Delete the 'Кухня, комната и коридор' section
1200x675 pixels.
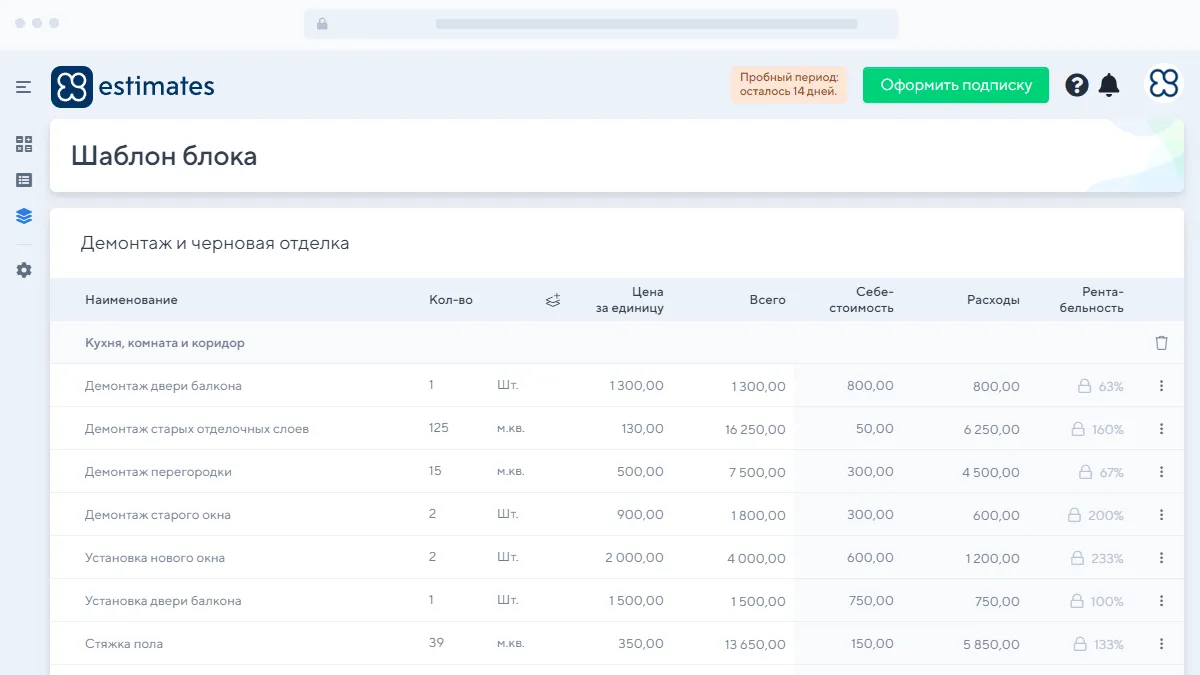coord(1161,343)
